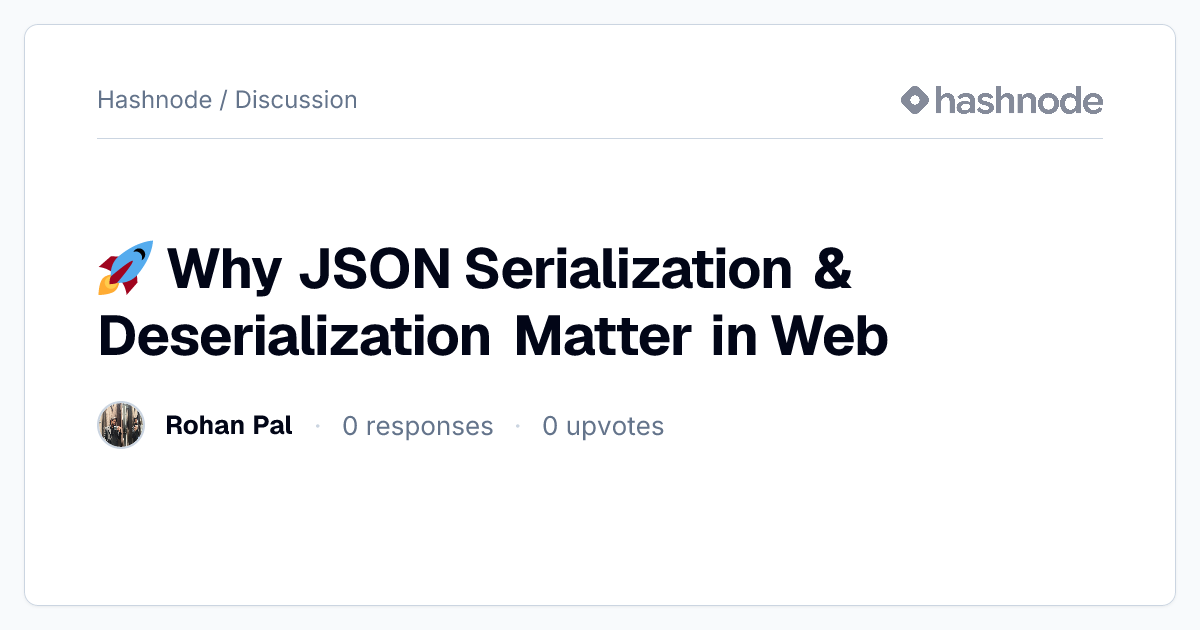The image size is (1200, 630).
Task: Open the author name Rohan Pal
Action: click(229, 426)
